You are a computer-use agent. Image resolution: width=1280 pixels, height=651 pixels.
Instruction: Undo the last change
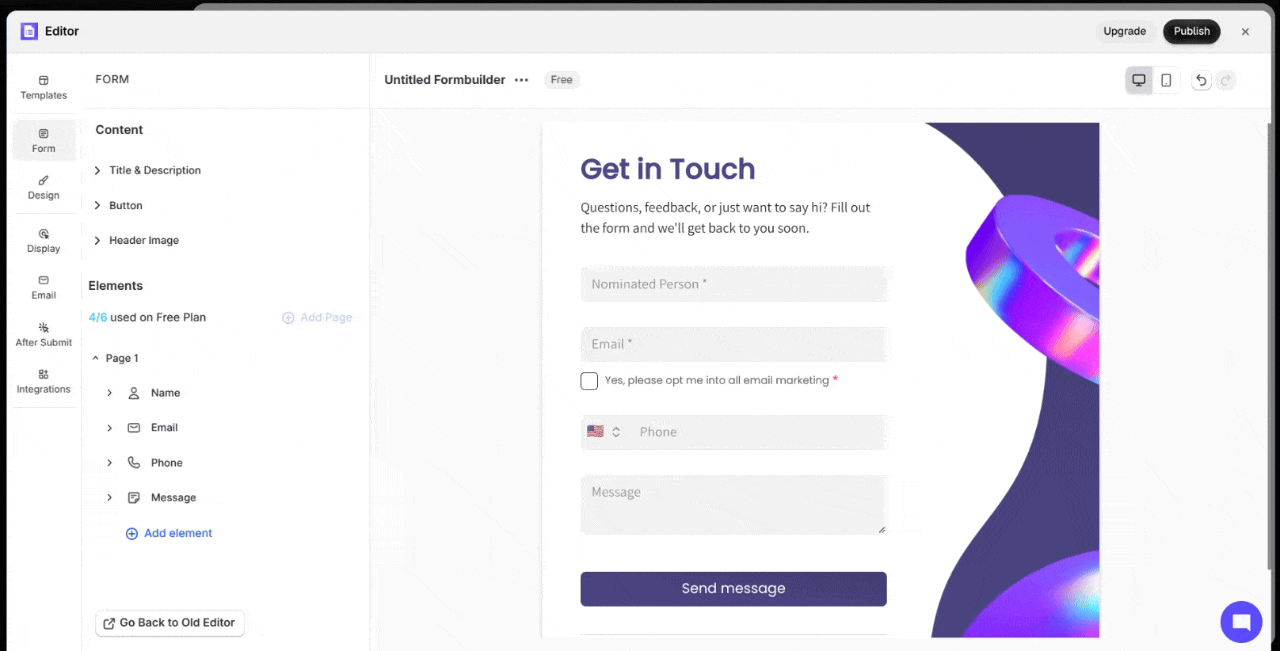click(1201, 80)
